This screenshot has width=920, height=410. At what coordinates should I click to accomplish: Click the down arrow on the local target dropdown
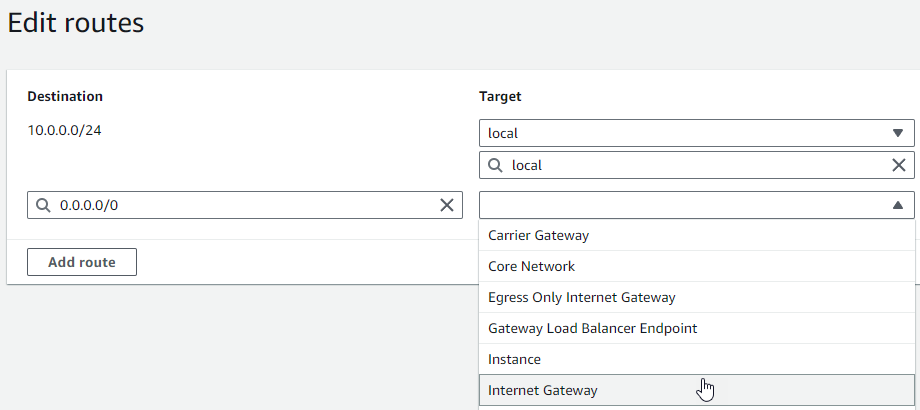(897, 133)
